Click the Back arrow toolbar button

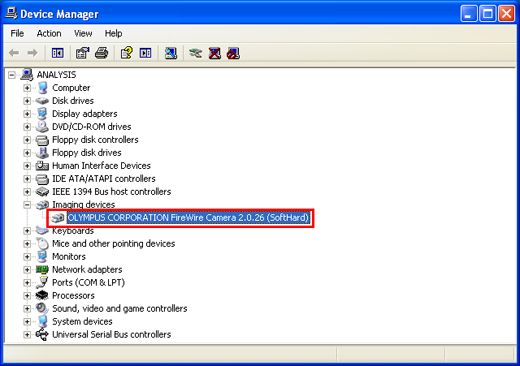(14, 53)
